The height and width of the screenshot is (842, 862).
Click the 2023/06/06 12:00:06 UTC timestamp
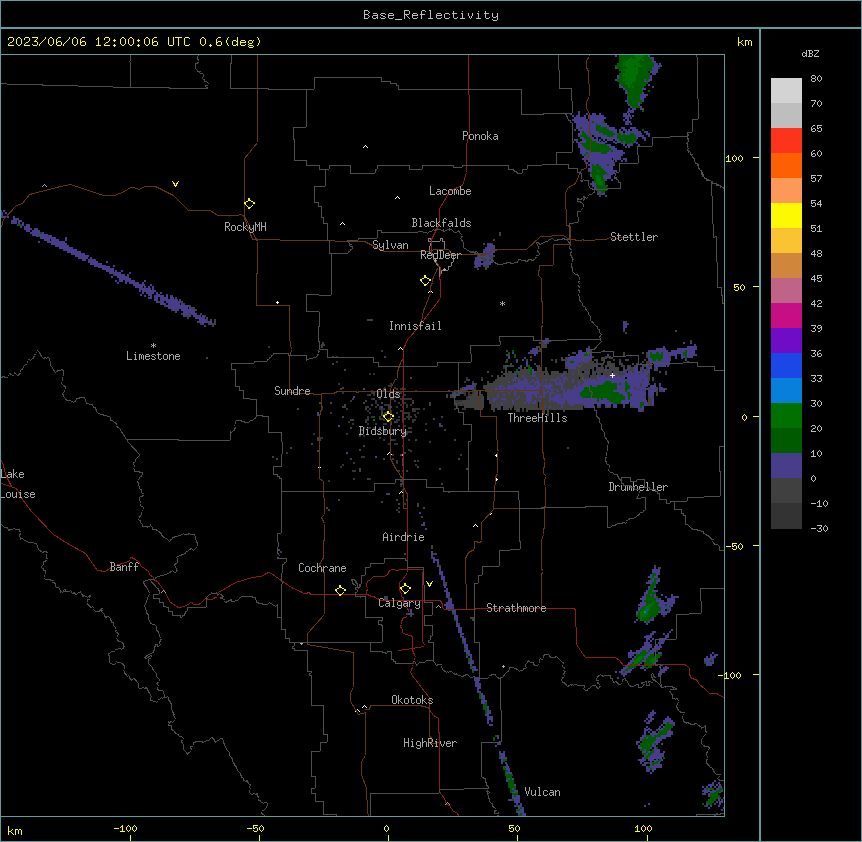[99, 42]
